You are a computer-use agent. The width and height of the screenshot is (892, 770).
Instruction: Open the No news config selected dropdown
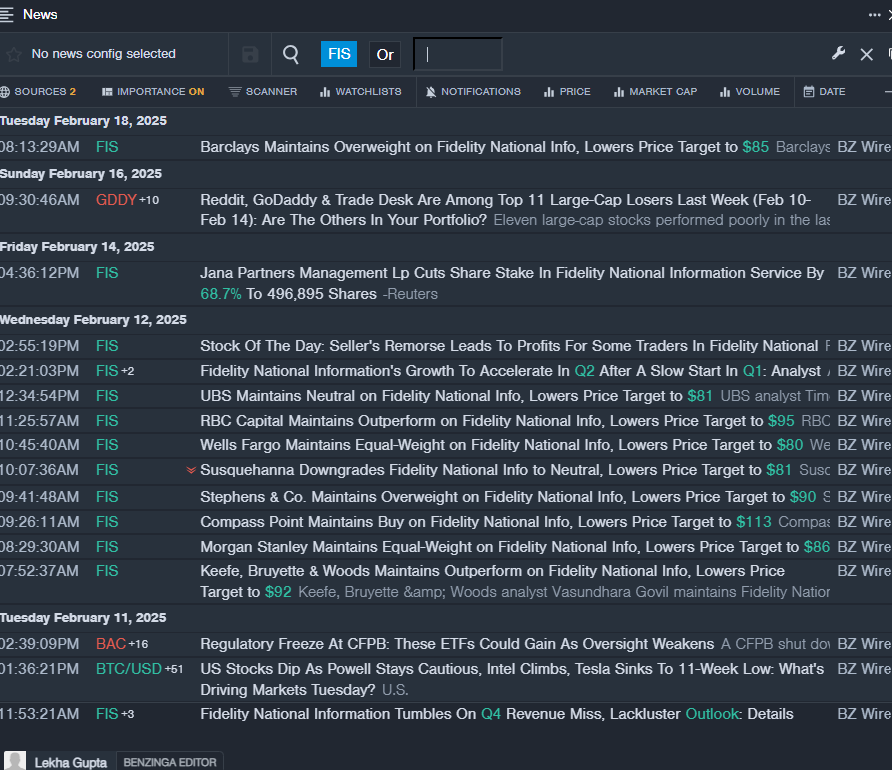tap(103, 54)
